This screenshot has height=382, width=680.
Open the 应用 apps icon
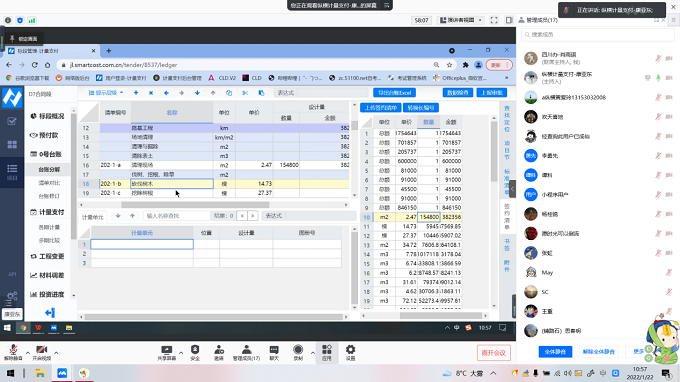click(x=327, y=353)
